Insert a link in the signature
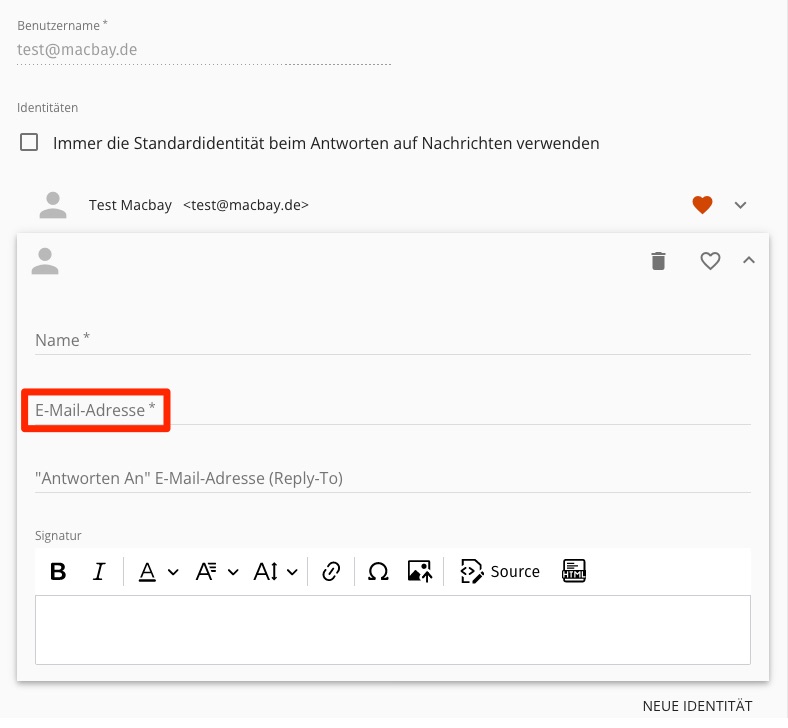 click(x=331, y=572)
